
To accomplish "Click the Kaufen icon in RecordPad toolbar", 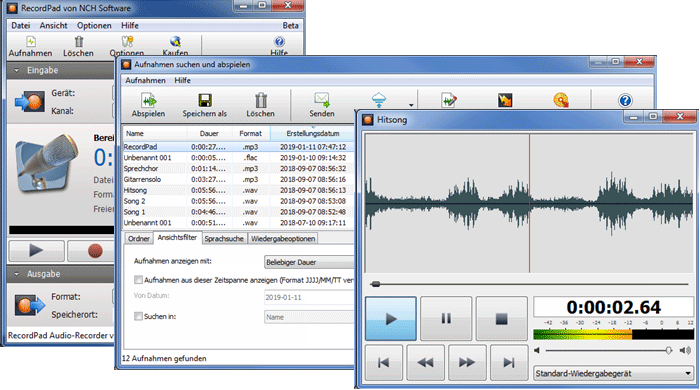I will click(x=175, y=42).
